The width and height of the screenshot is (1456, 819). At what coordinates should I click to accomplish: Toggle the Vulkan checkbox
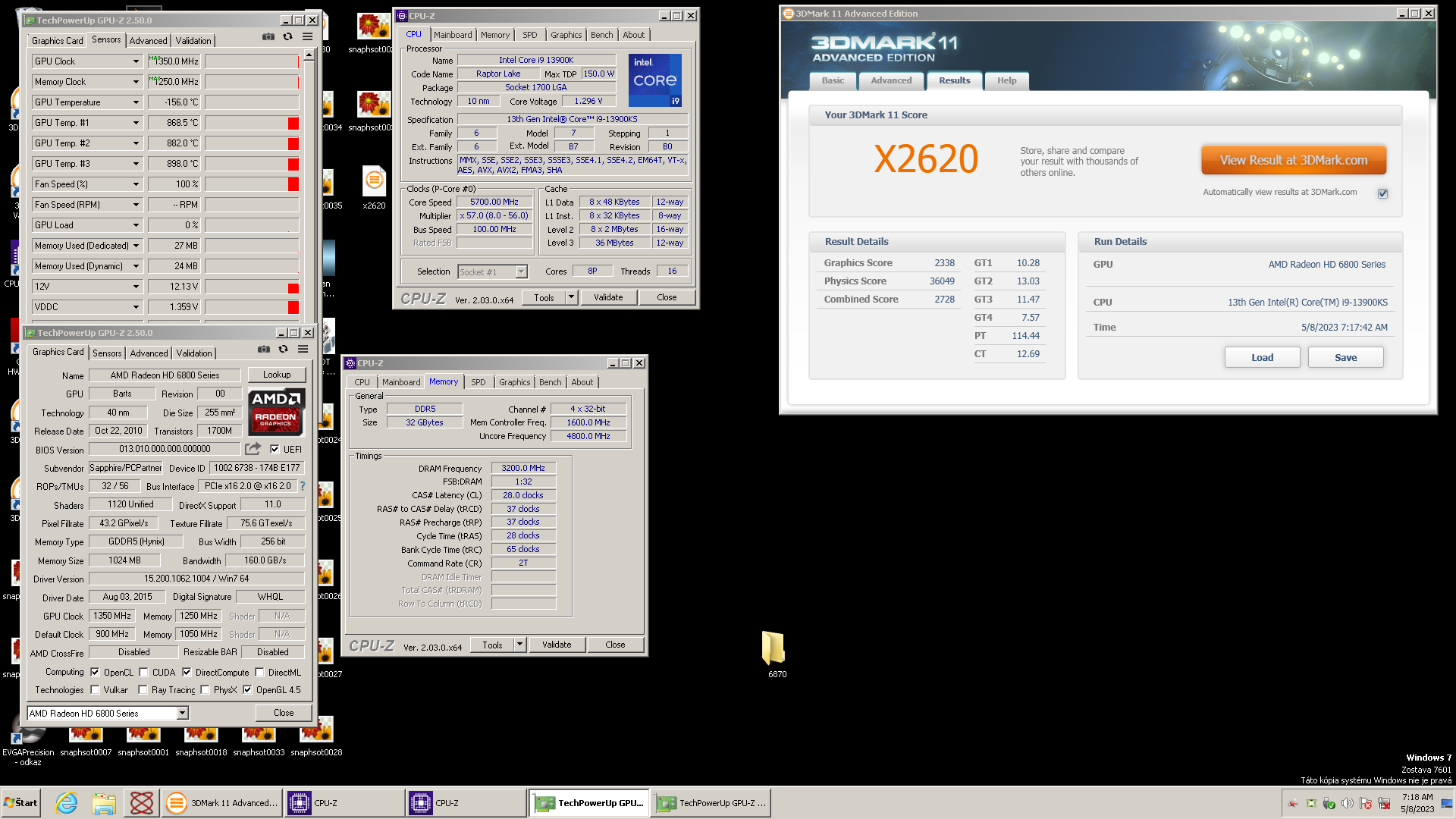click(95, 690)
